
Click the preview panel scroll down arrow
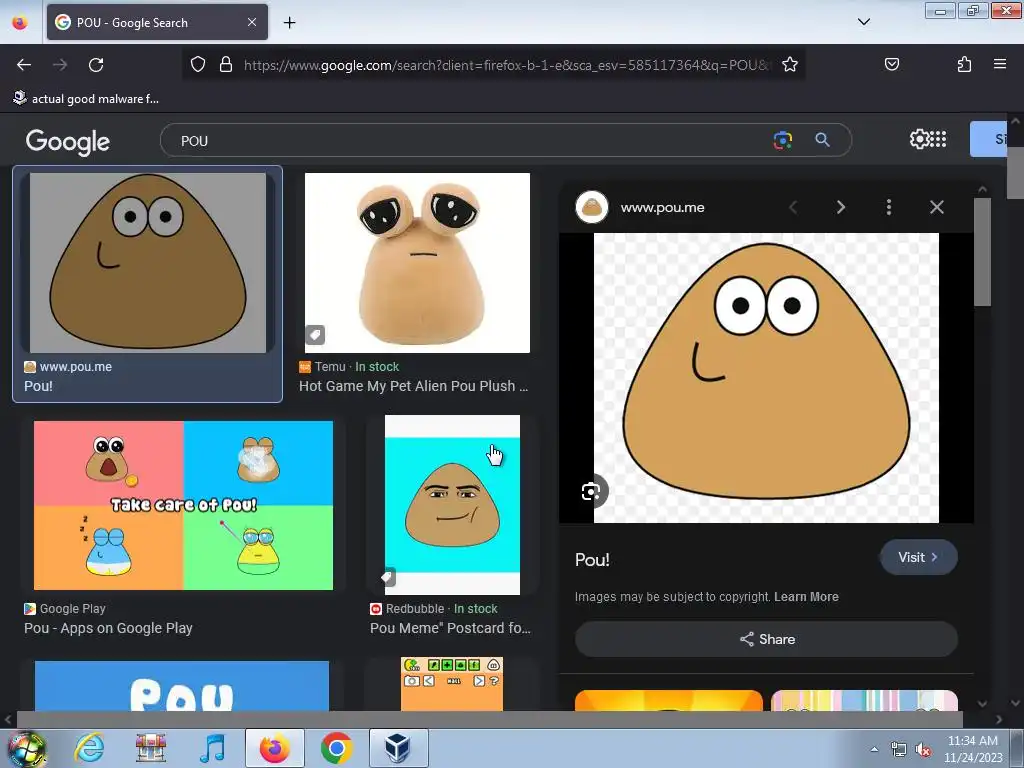pyautogui.click(x=982, y=703)
